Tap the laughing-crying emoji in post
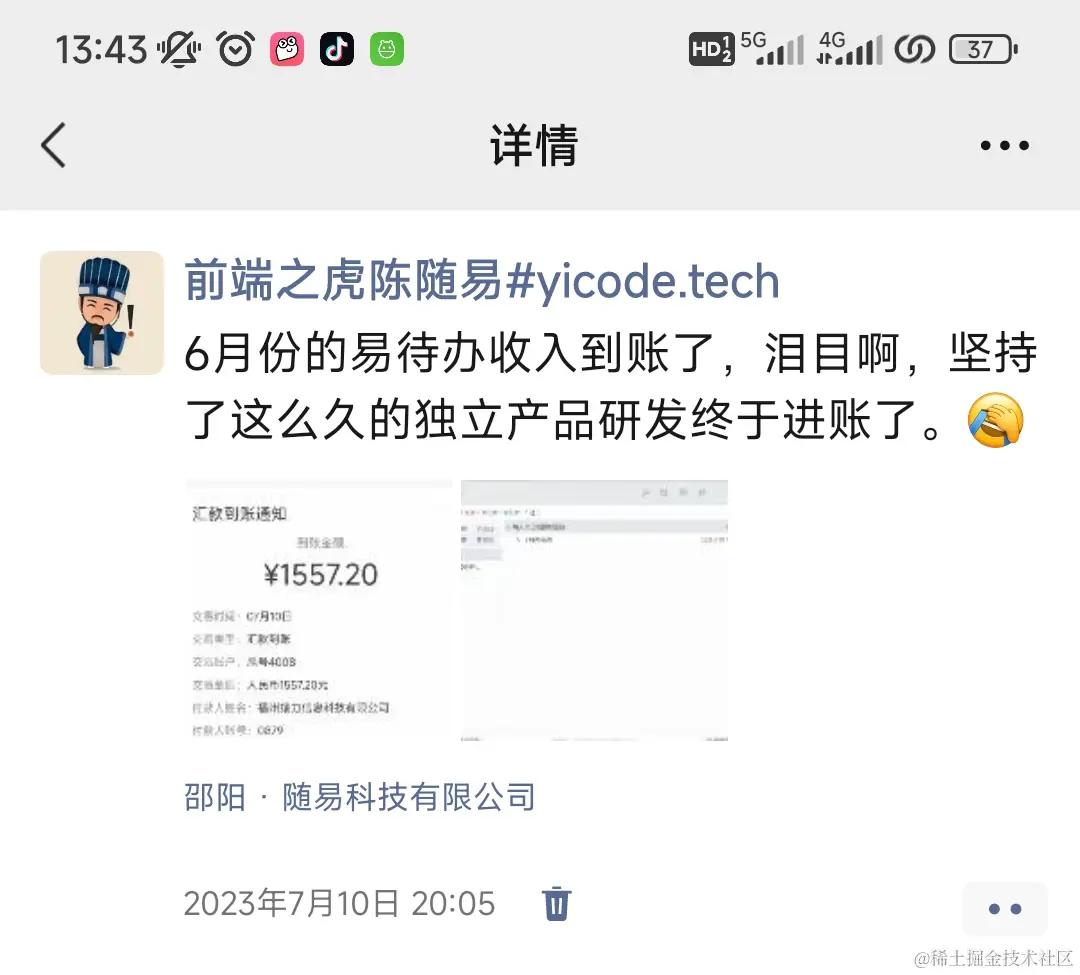The image size is (1080, 975). (x=995, y=421)
